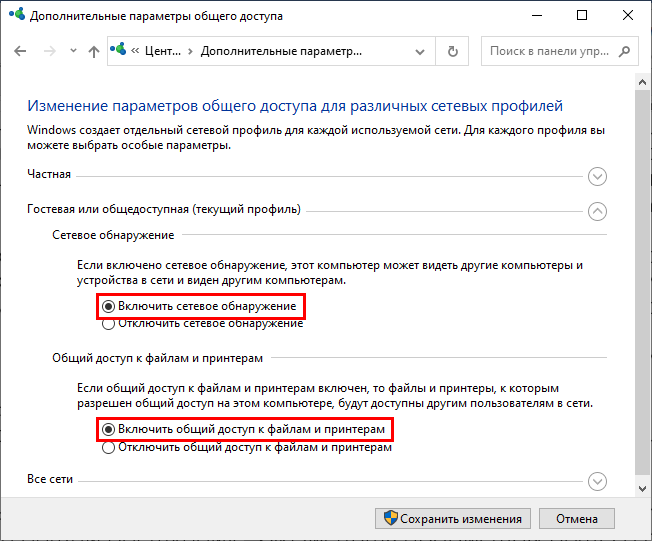Go back with the back arrow

coord(20,51)
